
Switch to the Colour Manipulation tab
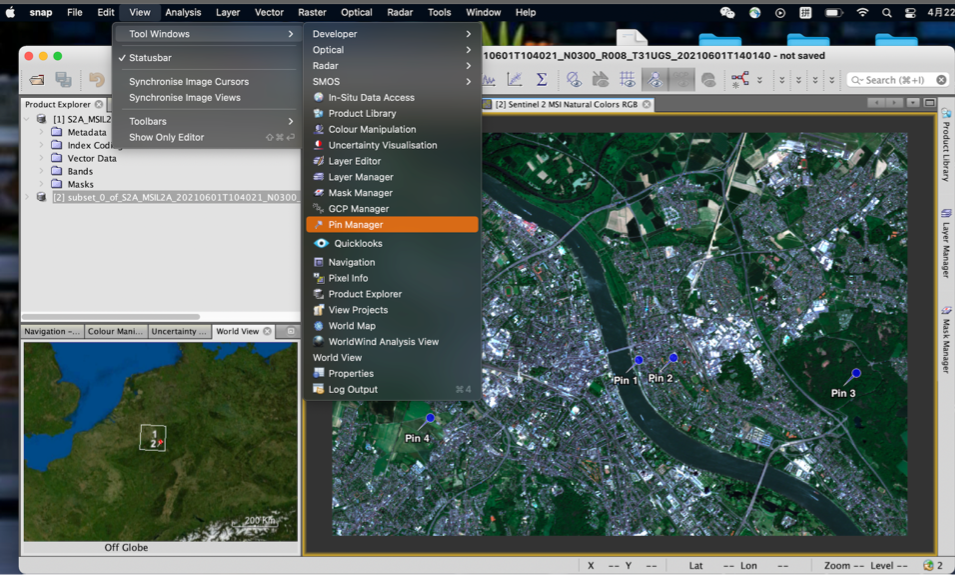115,332
